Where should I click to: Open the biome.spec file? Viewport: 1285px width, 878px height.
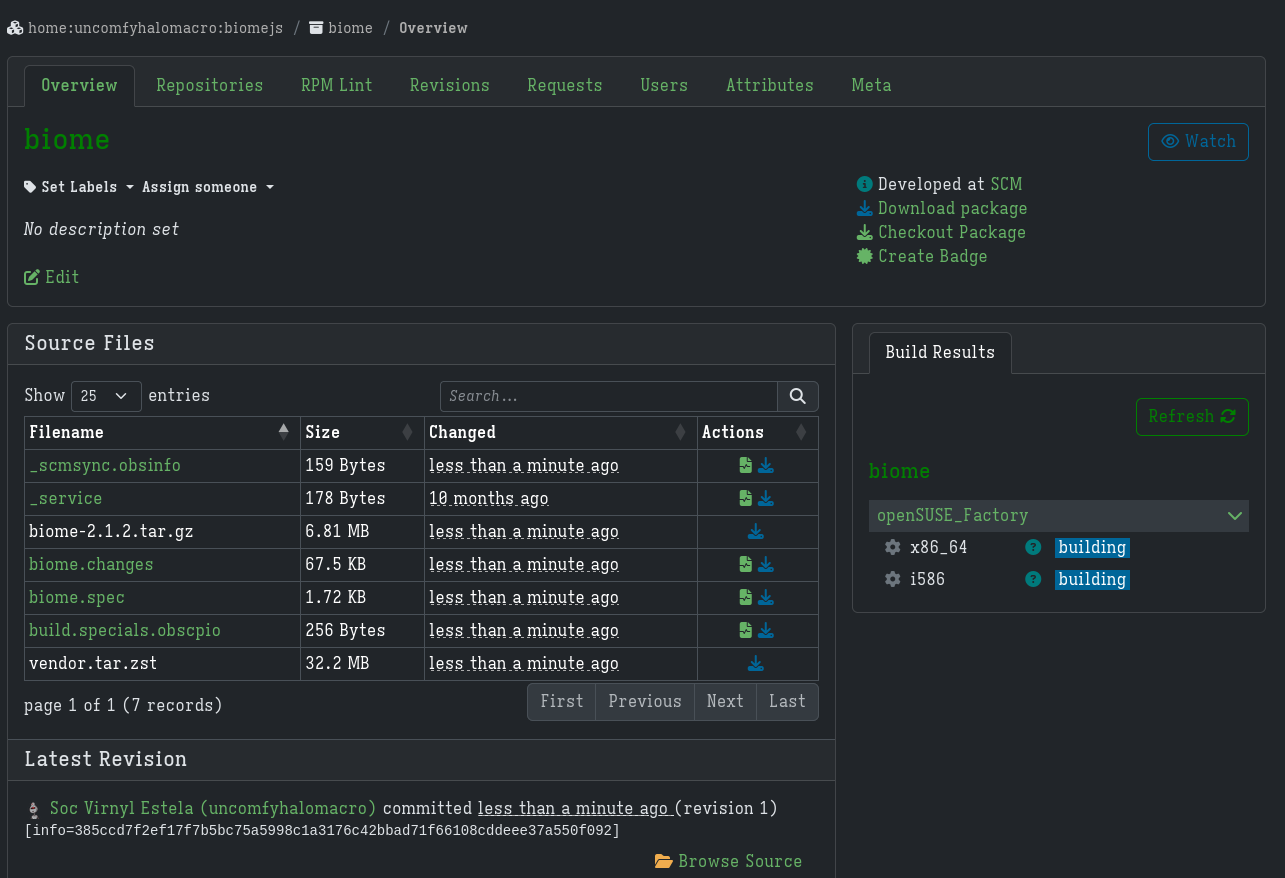pos(77,597)
